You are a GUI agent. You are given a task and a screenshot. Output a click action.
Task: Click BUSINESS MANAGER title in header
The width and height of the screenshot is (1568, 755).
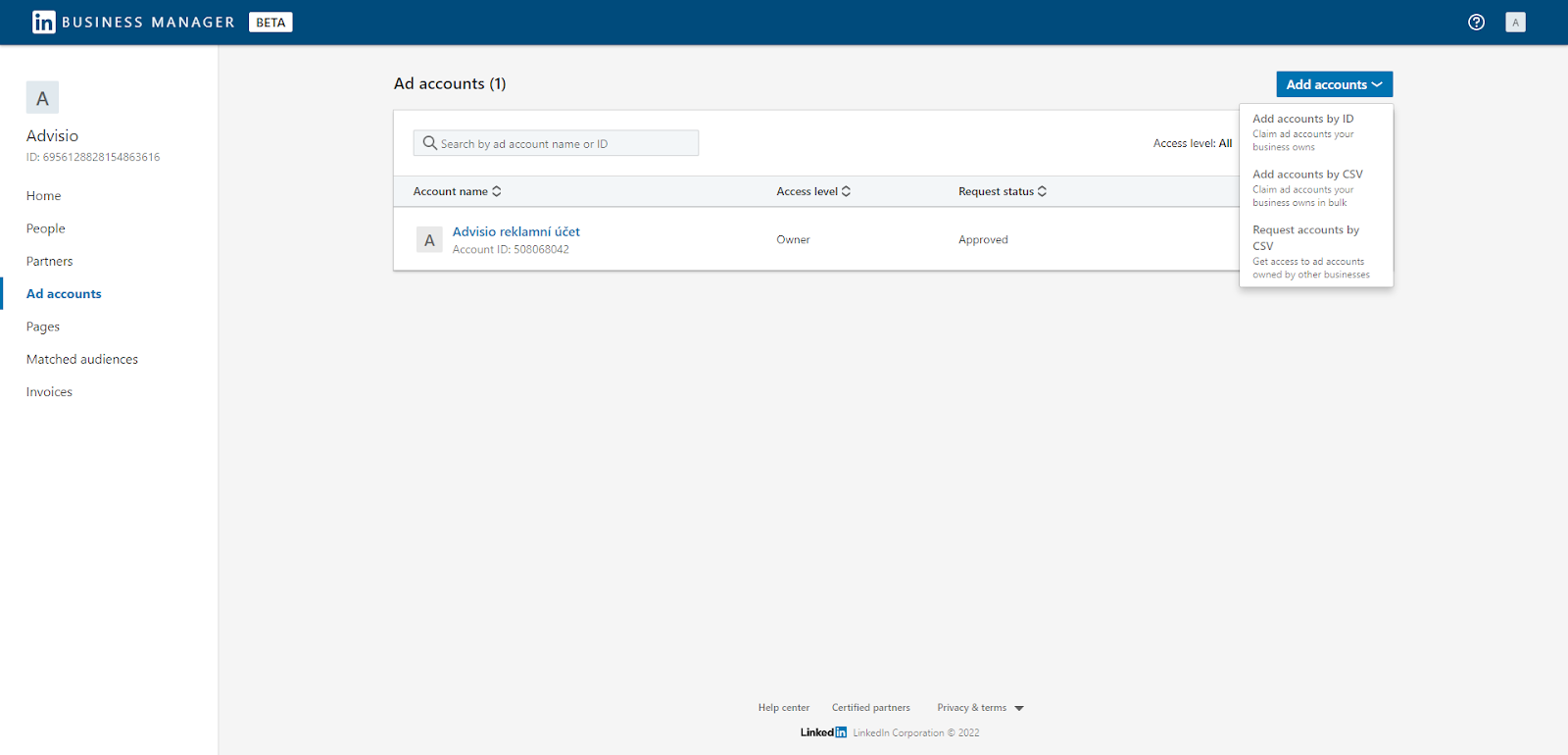tap(148, 22)
